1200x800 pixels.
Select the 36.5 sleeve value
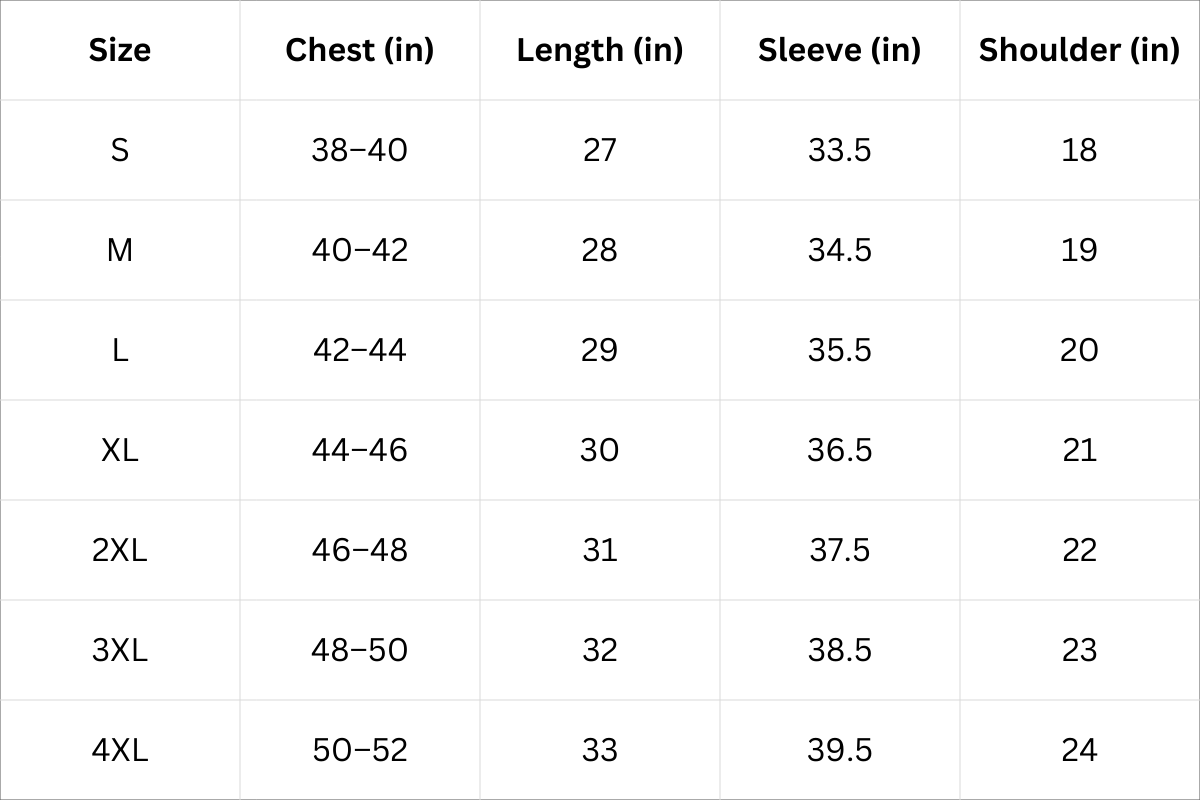840,450
